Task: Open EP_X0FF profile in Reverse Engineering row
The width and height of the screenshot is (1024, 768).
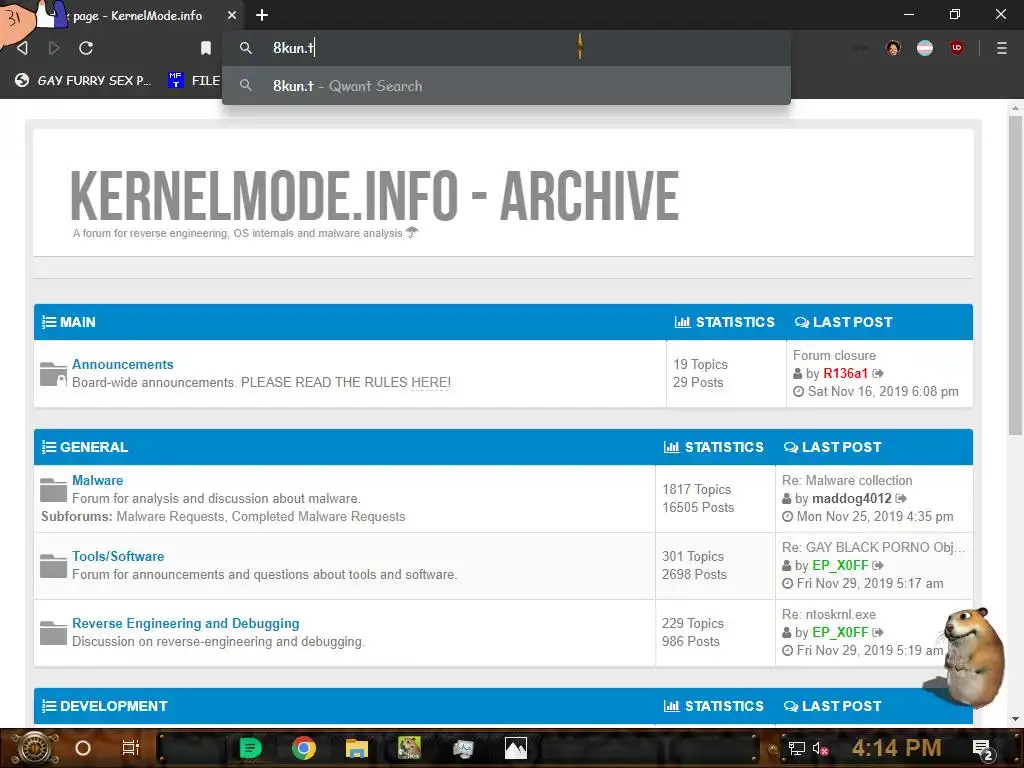Action: point(840,632)
